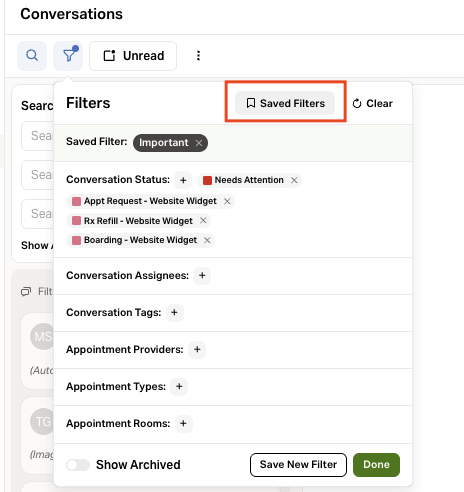This screenshot has width=464, height=492.
Task: Remove the Needs Attention status chip
Action: point(294,180)
